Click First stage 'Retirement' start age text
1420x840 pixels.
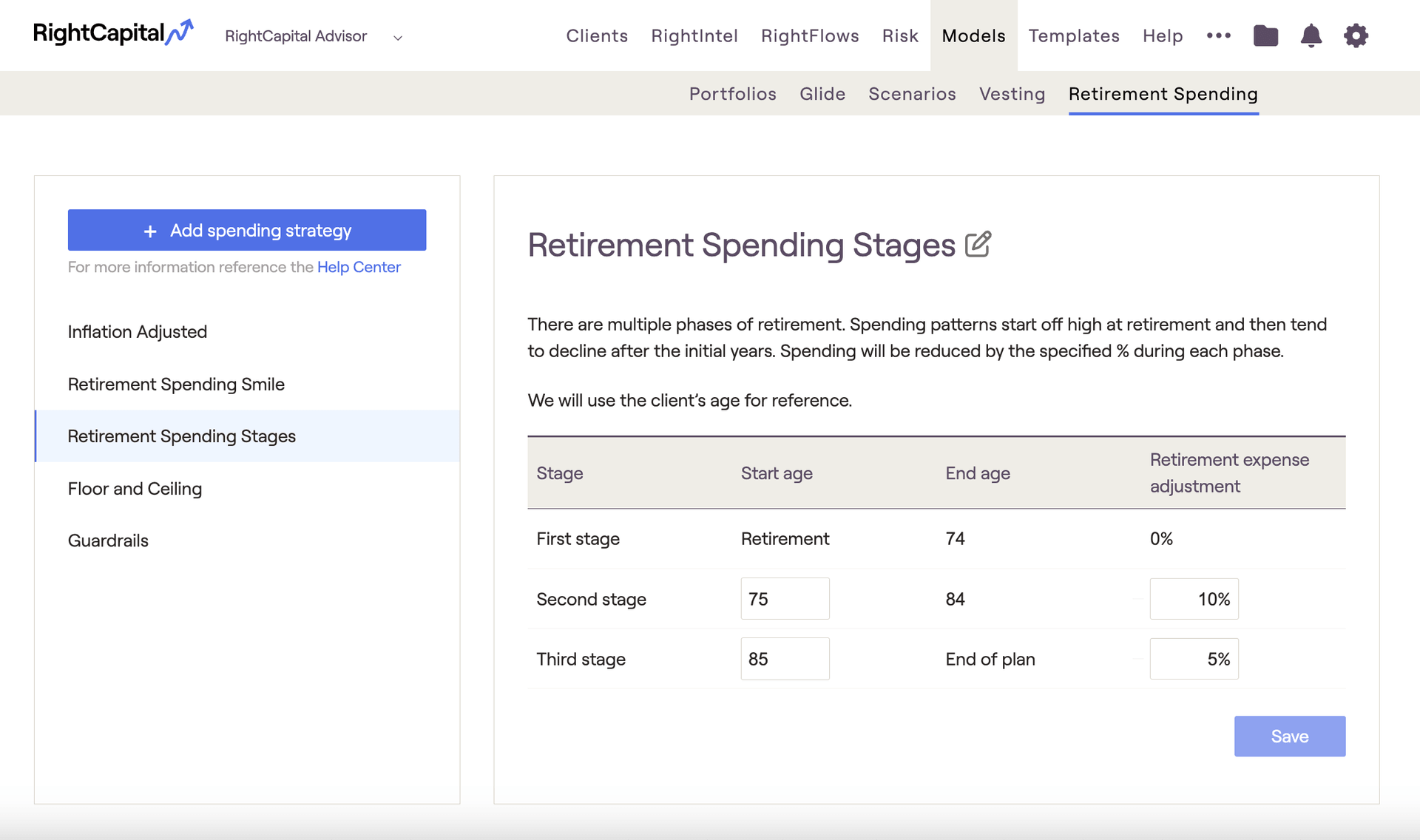click(x=785, y=538)
